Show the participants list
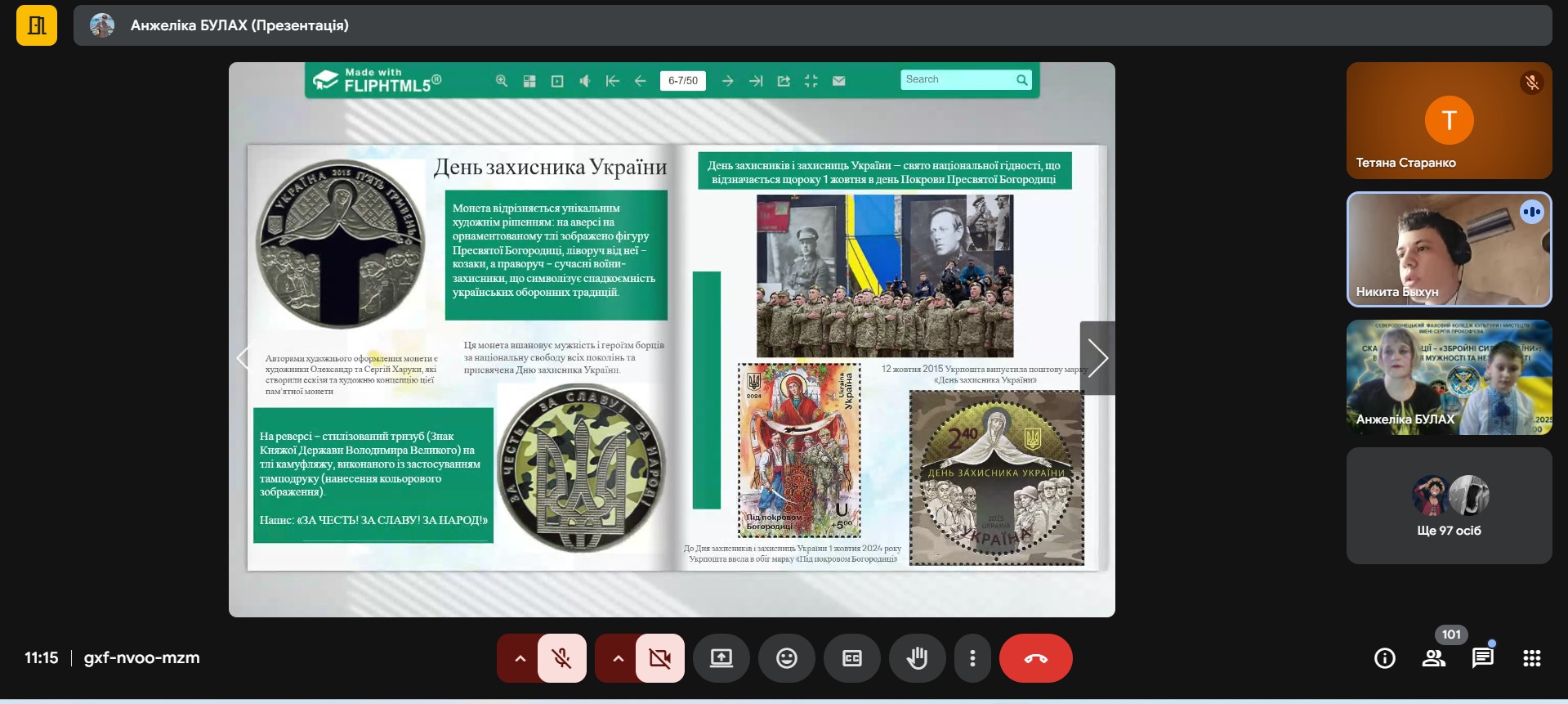The height and width of the screenshot is (704, 1568). click(x=1433, y=658)
